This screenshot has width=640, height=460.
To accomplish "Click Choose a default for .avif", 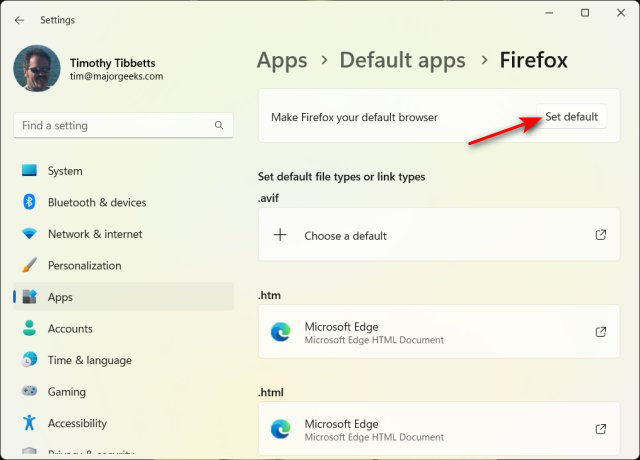I will pyautogui.click(x=439, y=234).
